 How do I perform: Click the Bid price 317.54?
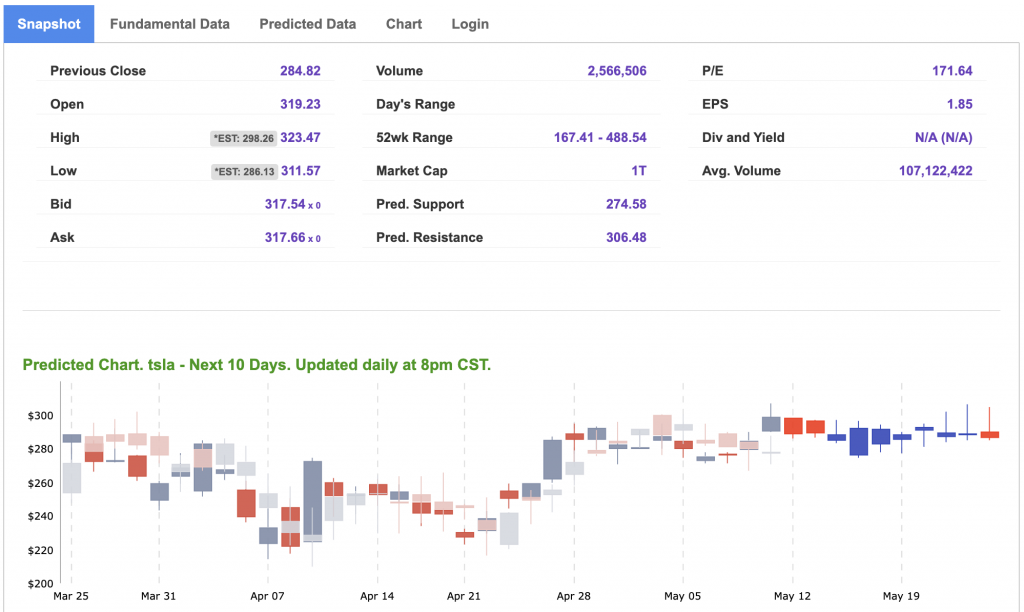point(285,204)
